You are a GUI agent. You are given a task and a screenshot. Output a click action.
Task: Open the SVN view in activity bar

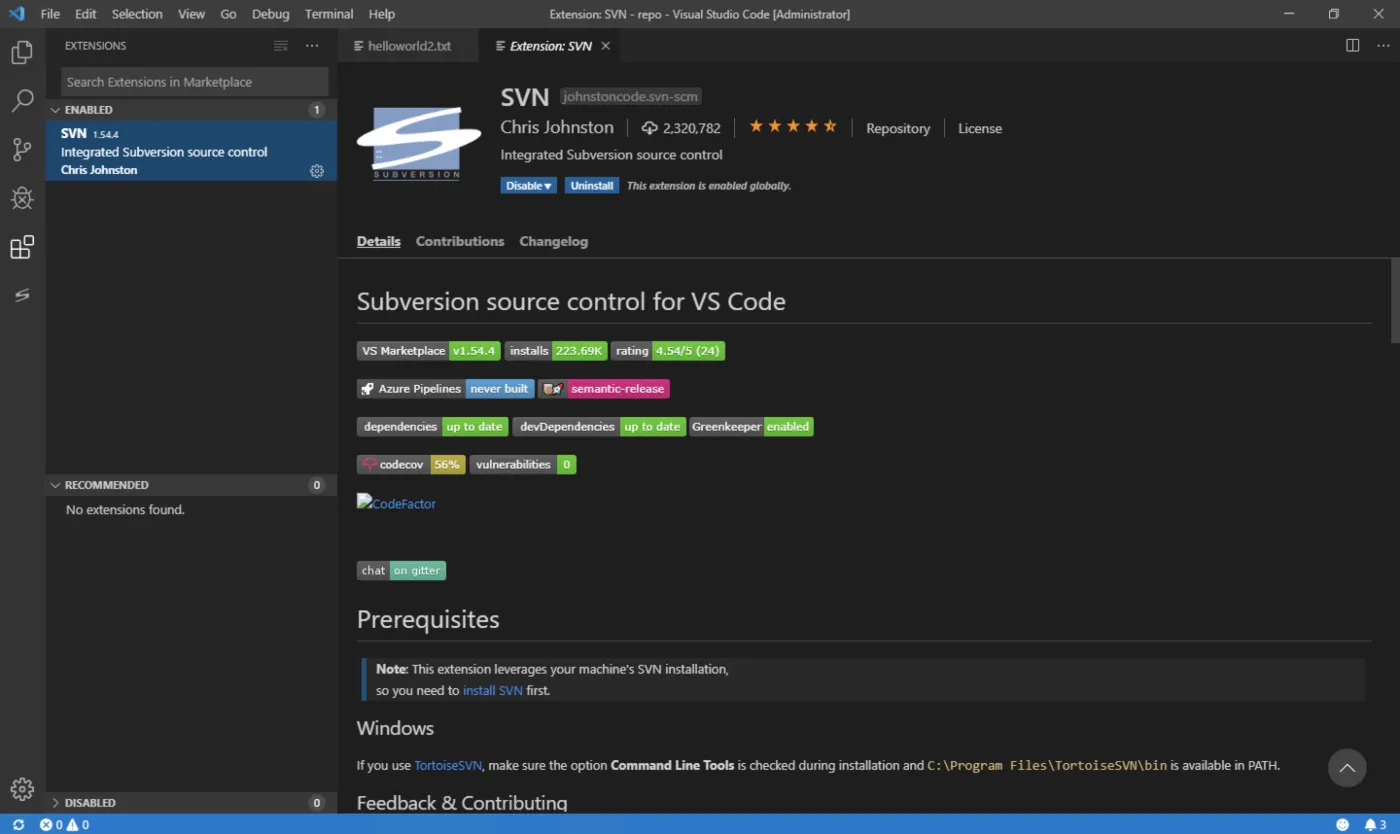tap(22, 295)
